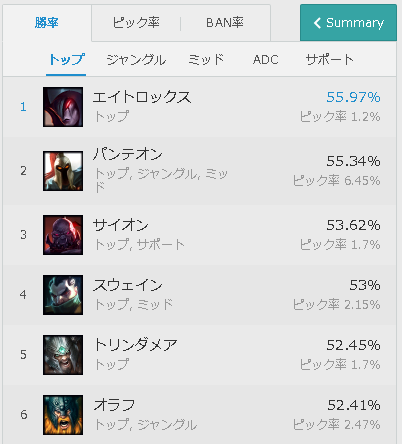Open the サポート role tab

click(329, 60)
